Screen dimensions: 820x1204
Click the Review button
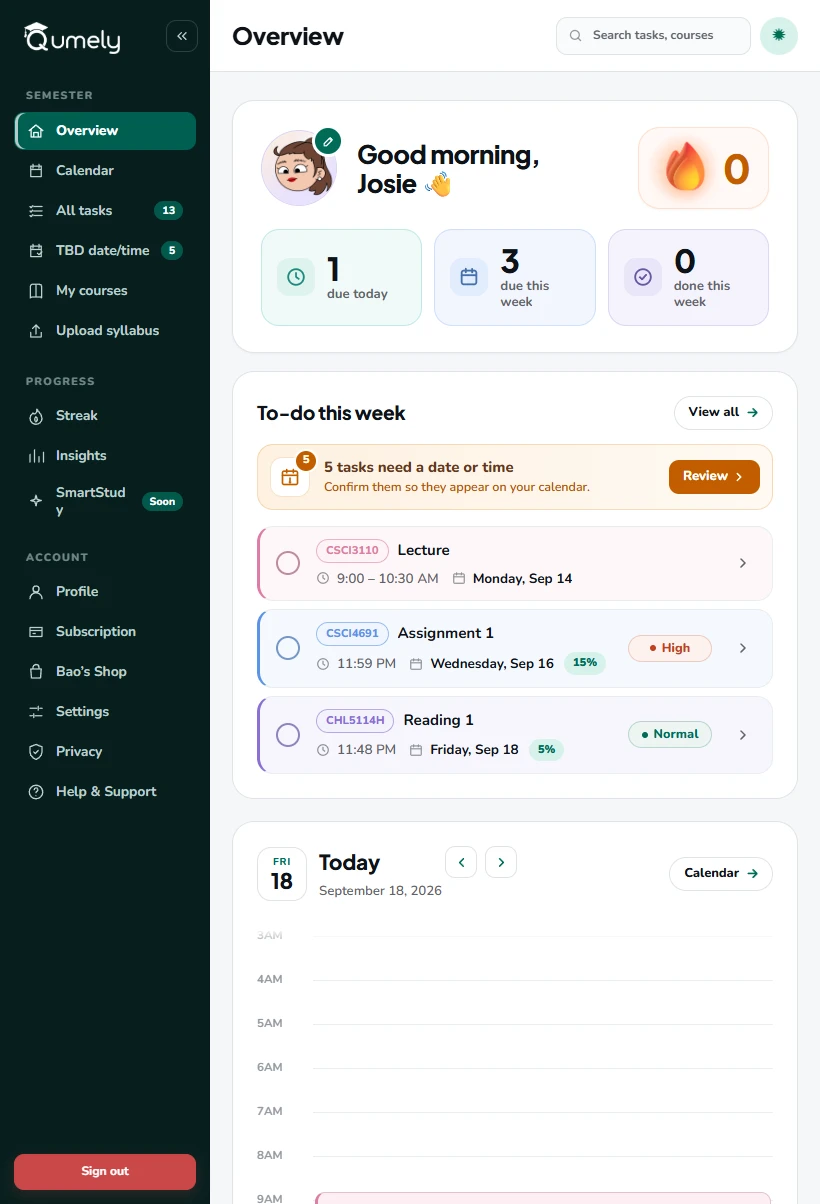(x=714, y=477)
